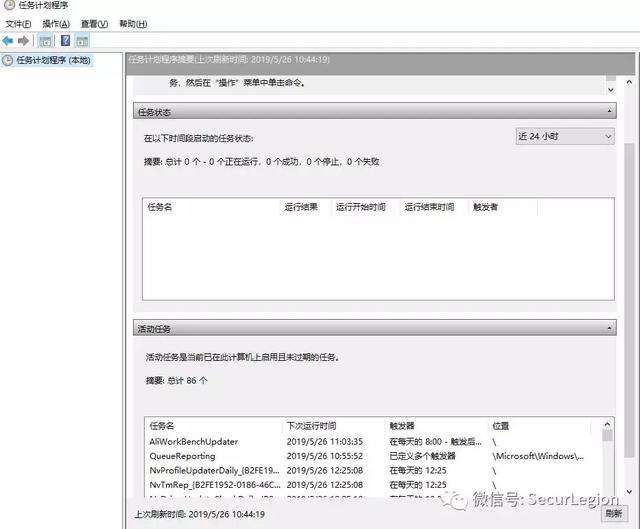Sort by 运行结束时间 column header
This screenshot has width=640, height=529.
click(429, 207)
